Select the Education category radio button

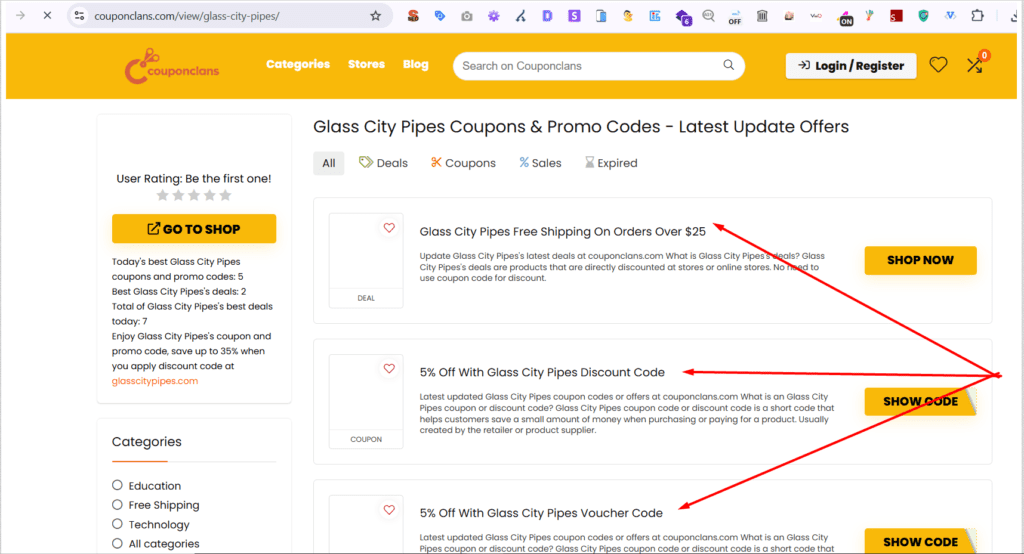pyautogui.click(x=117, y=486)
